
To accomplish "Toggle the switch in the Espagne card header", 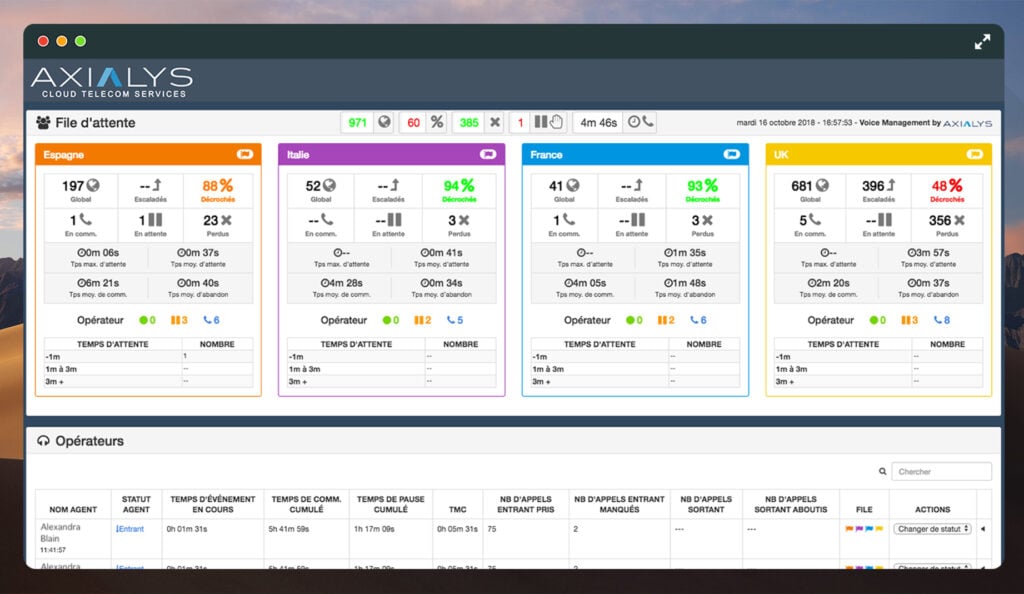I will click(245, 154).
